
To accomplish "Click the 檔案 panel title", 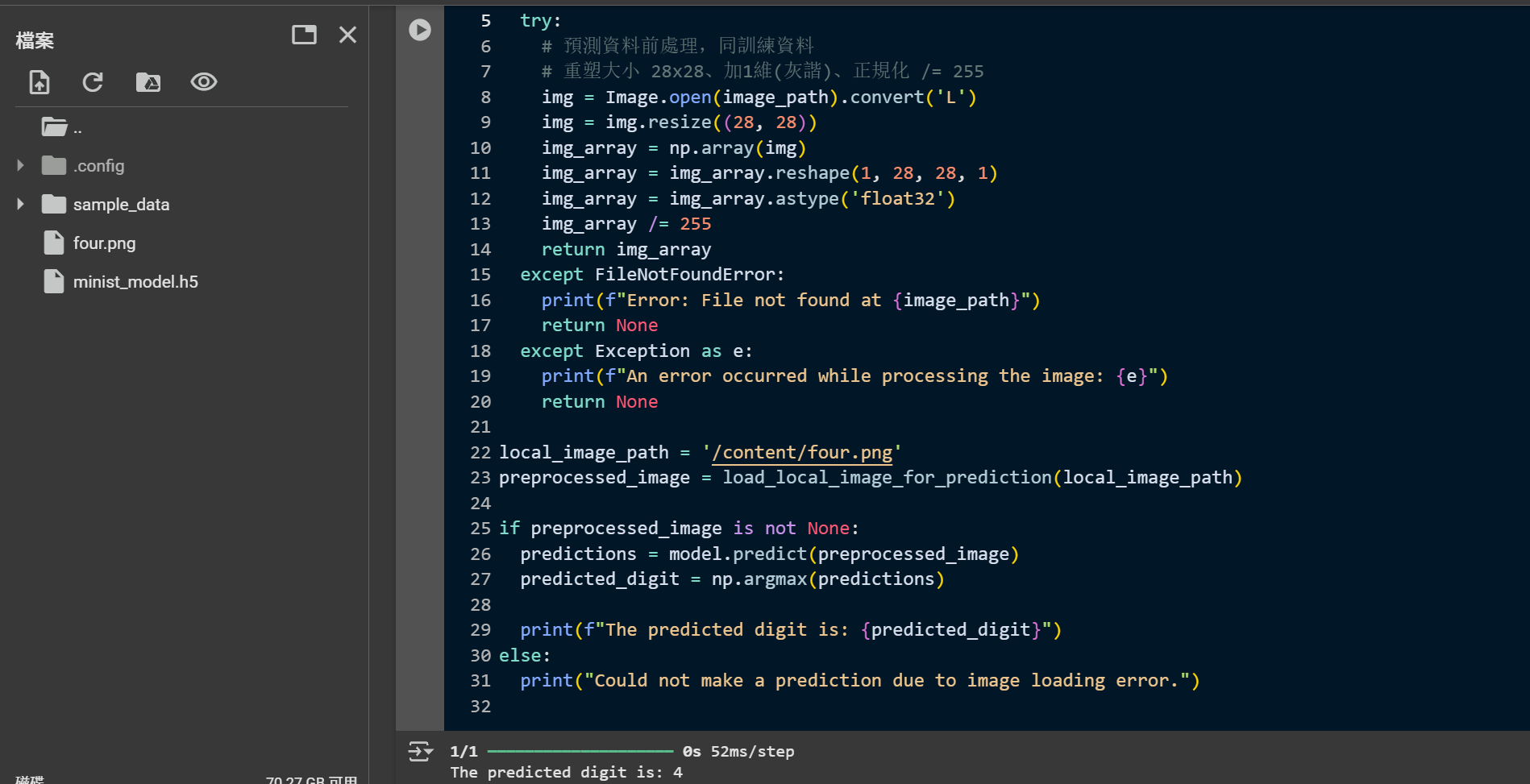I will coord(35,40).
